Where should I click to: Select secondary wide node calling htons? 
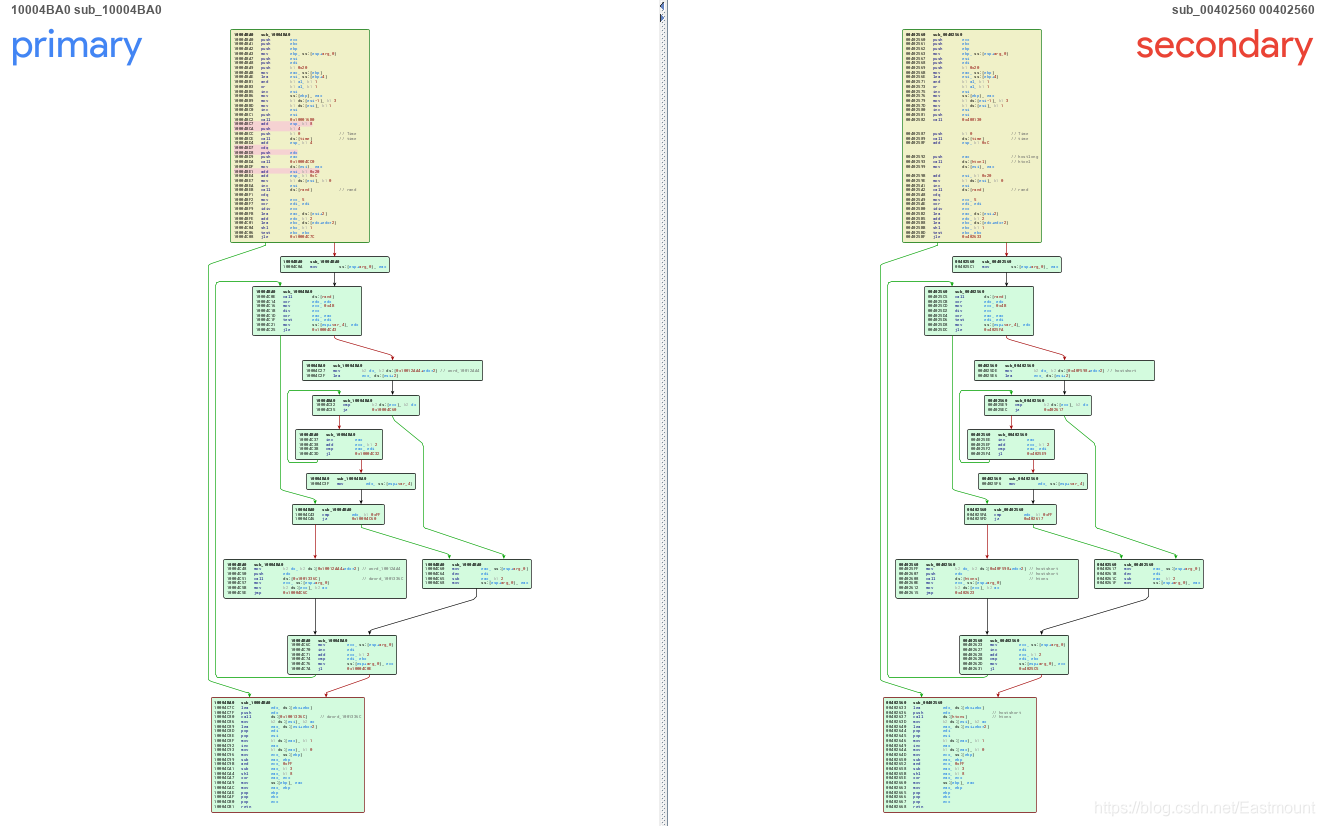[x=987, y=579]
